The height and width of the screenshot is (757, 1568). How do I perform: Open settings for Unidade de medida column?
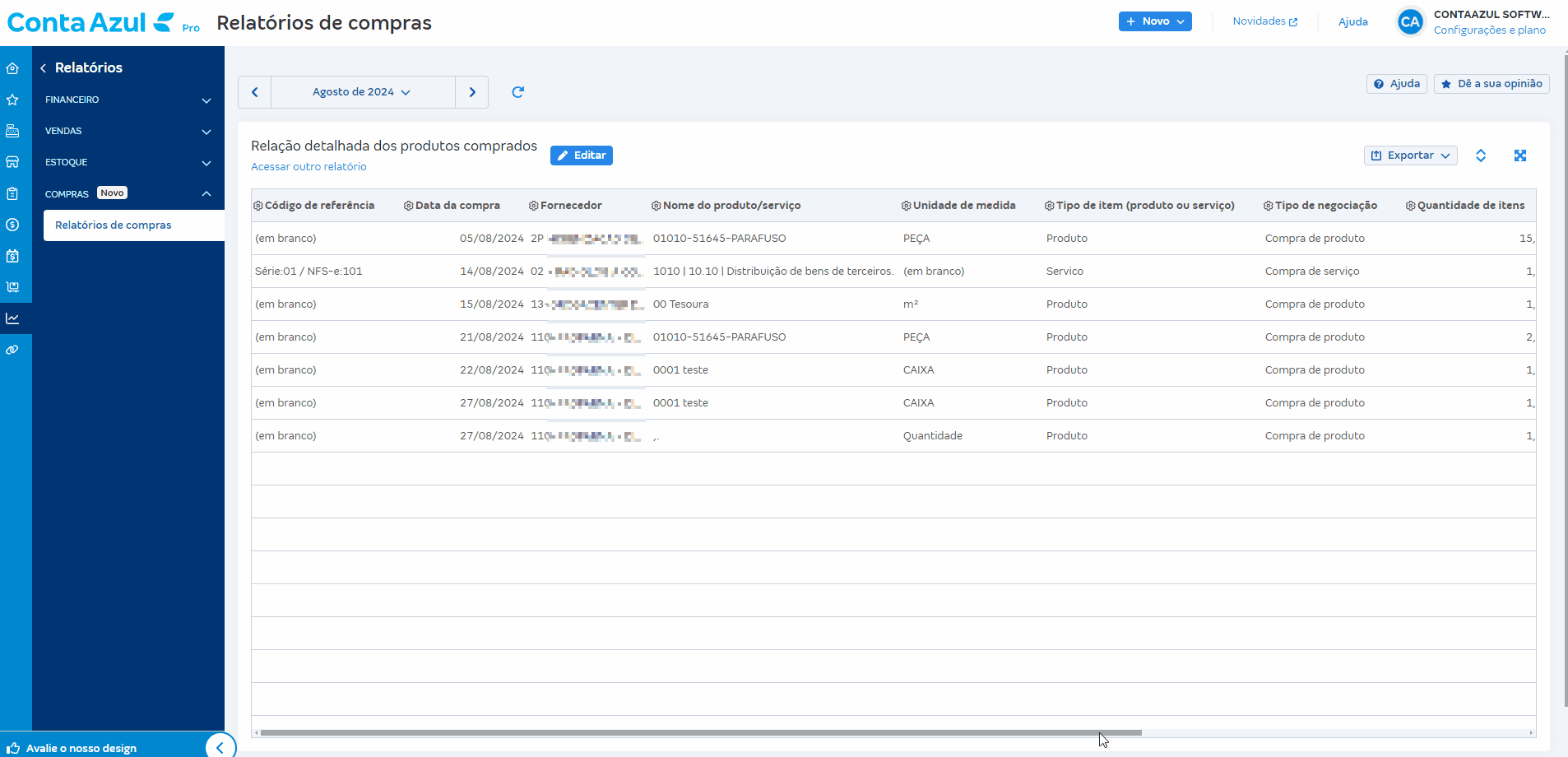pyautogui.click(x=907, y=206)
